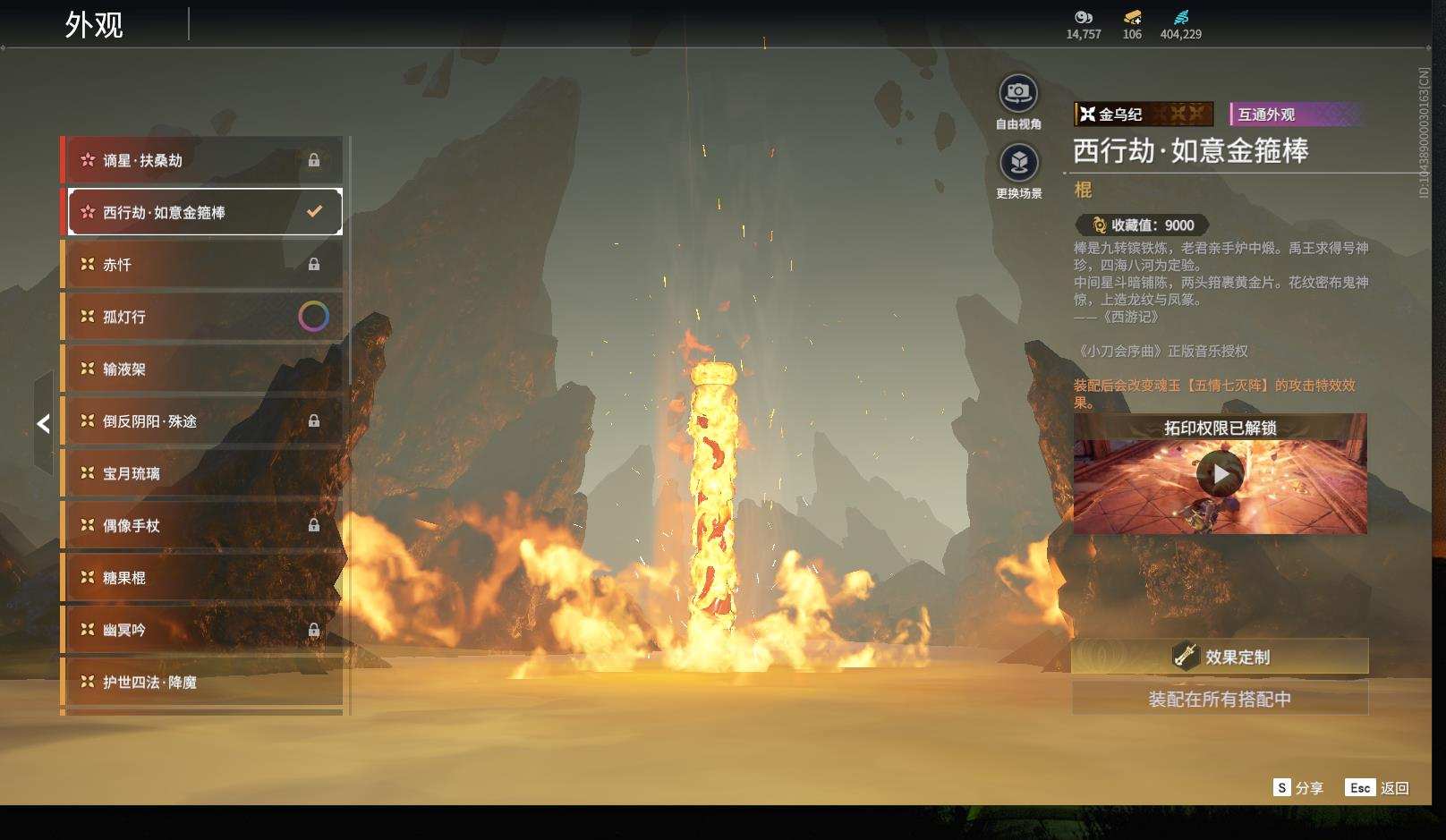
Task: Click the 效果定制 button
Action: click(x=1220, y=657)
